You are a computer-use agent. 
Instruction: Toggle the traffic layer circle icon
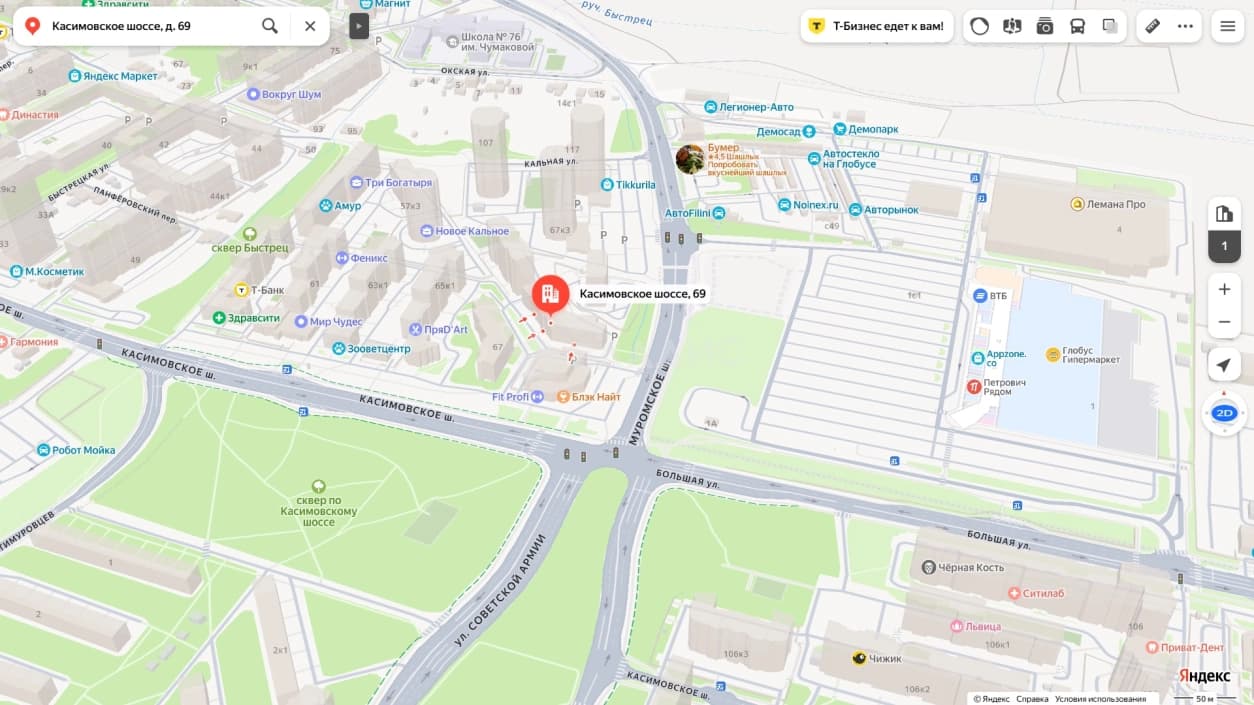click(x=980, y=26)
